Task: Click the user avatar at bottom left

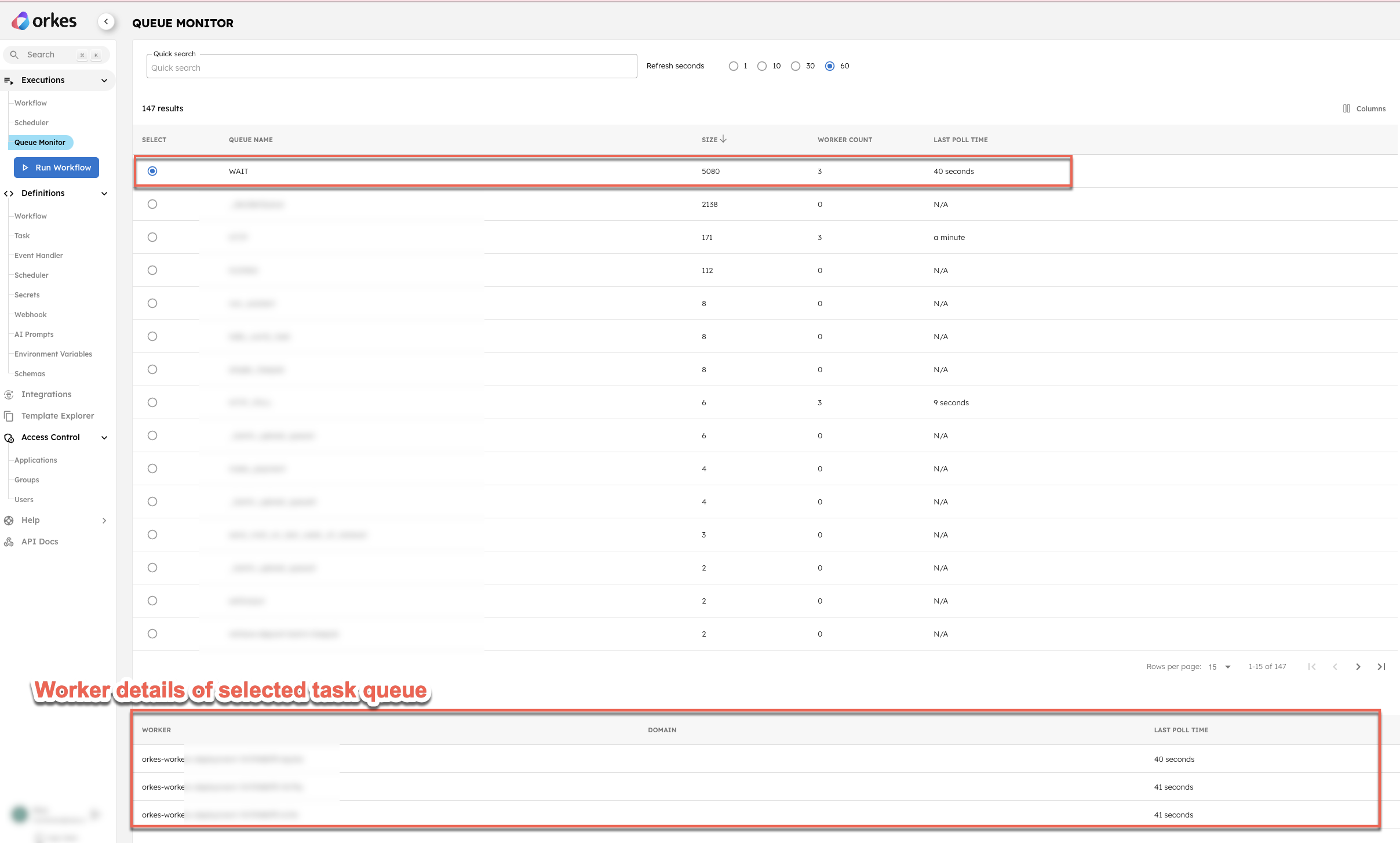Action: point(20,814)
